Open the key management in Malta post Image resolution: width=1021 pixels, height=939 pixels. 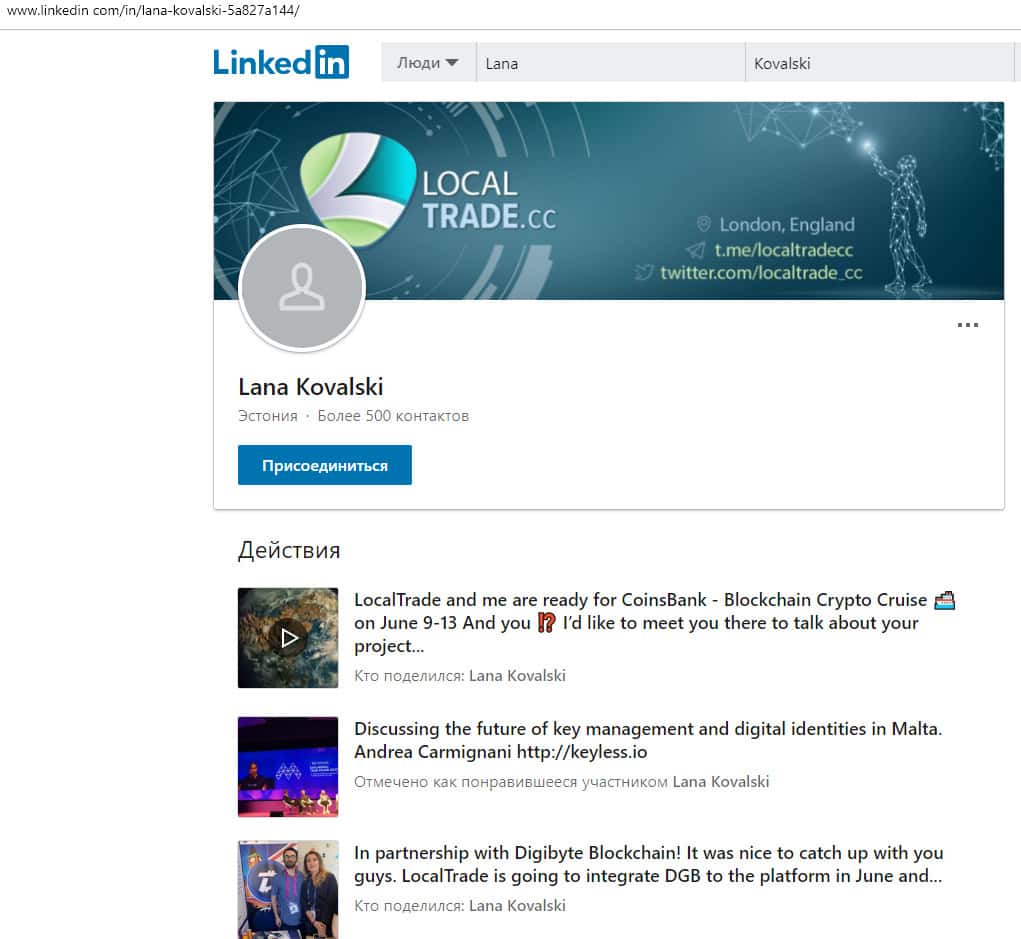(648, 740)
